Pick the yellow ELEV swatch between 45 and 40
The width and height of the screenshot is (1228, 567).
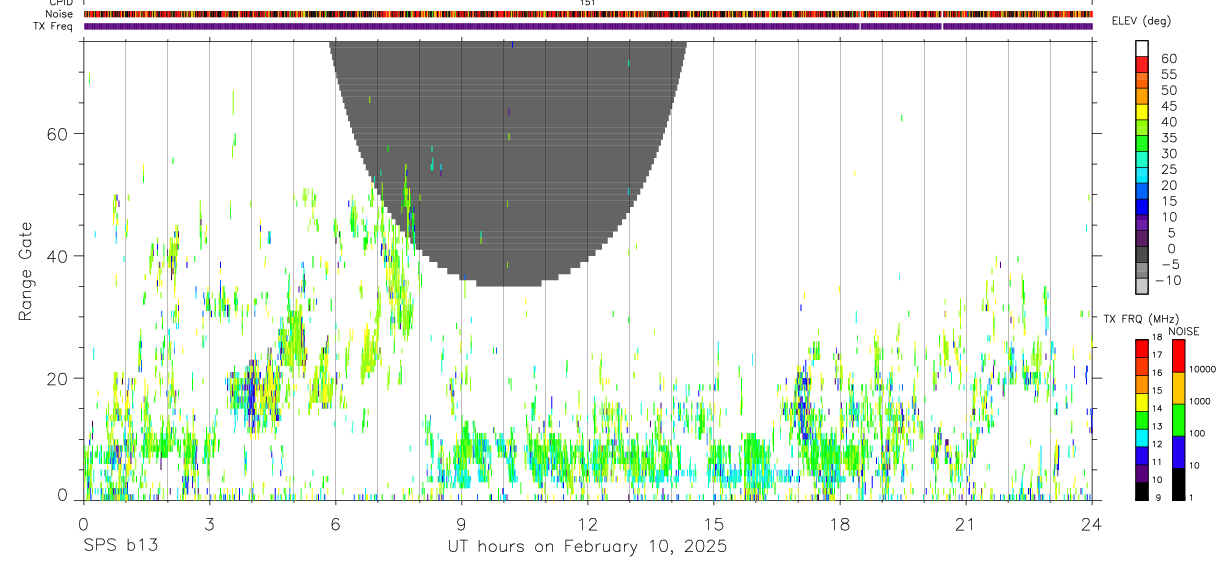(x=1142, y=112)
